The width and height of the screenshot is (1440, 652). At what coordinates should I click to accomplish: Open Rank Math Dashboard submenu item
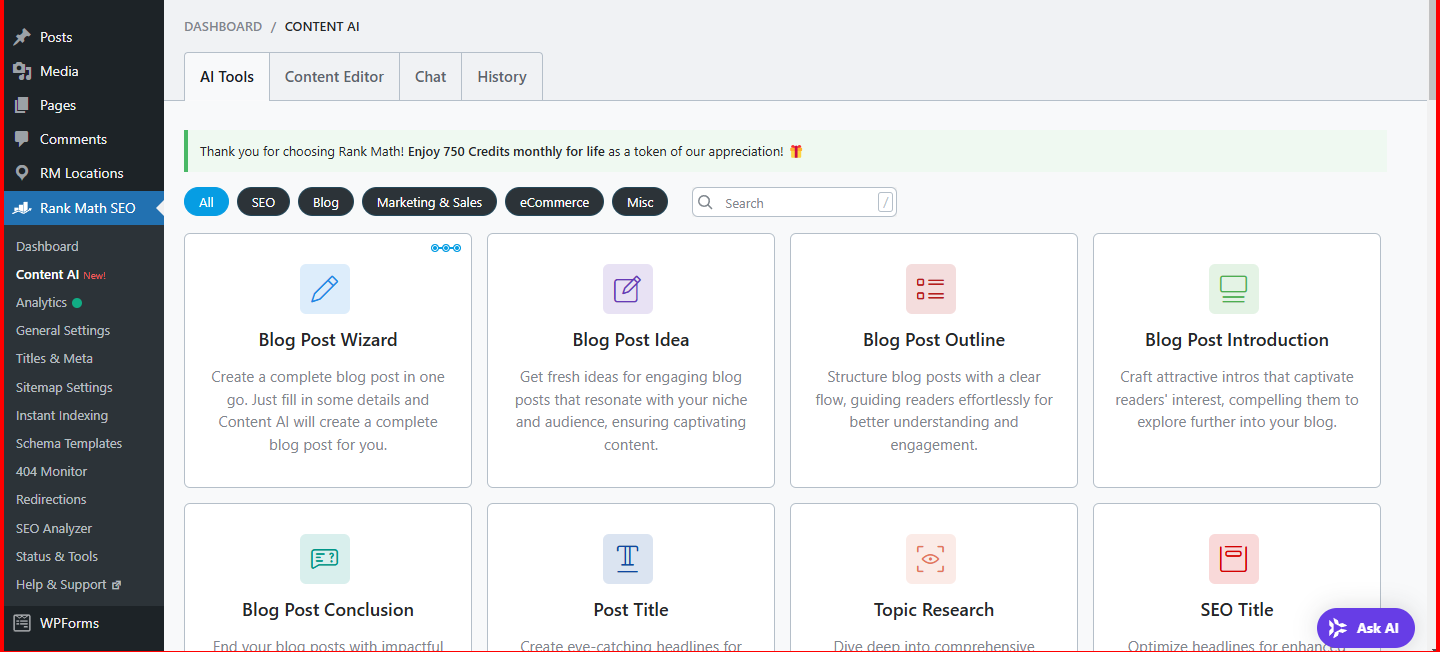click(47, 246)
